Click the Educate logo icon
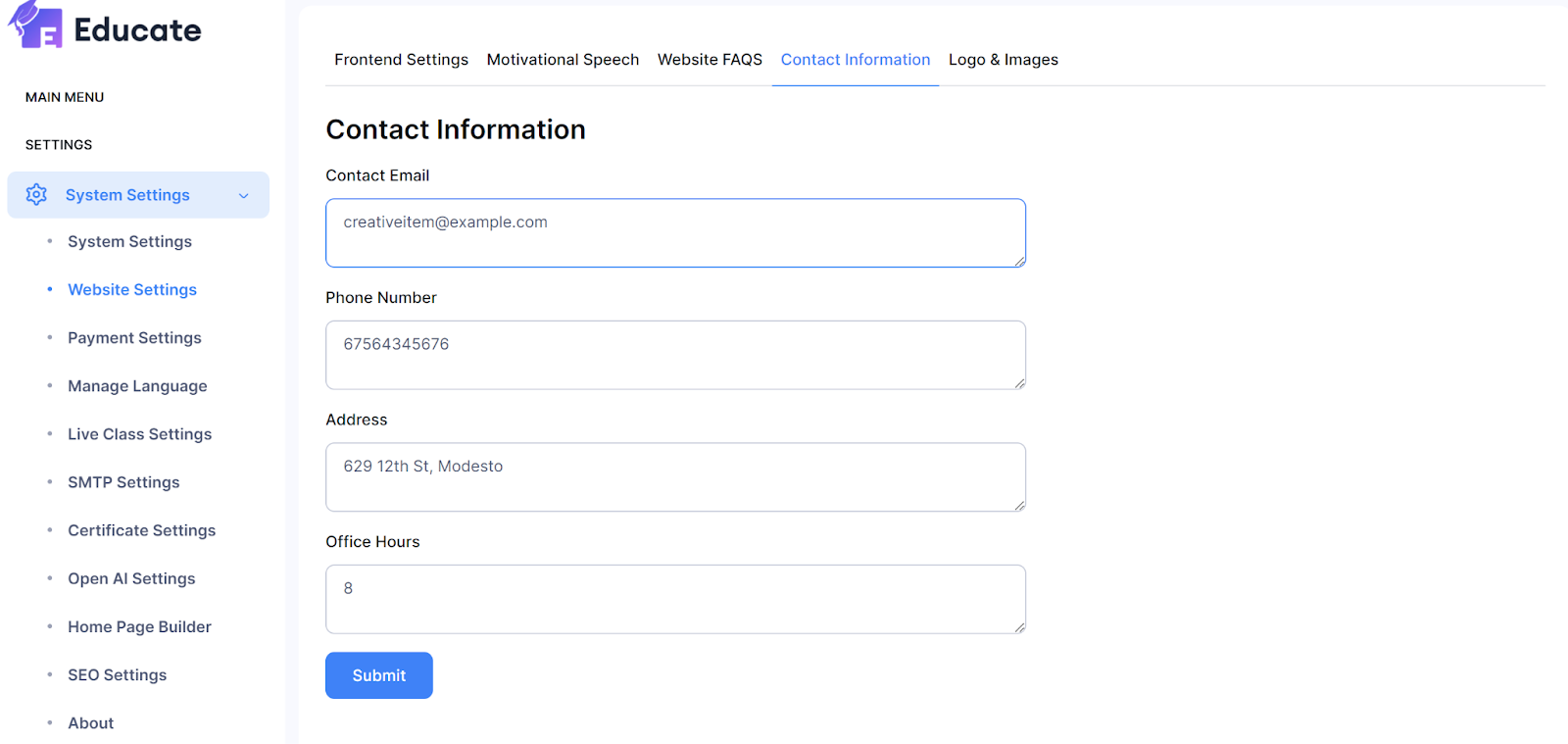Image resolution: width=1568 pixels, height=744 pixels. [x=36, y=26]
